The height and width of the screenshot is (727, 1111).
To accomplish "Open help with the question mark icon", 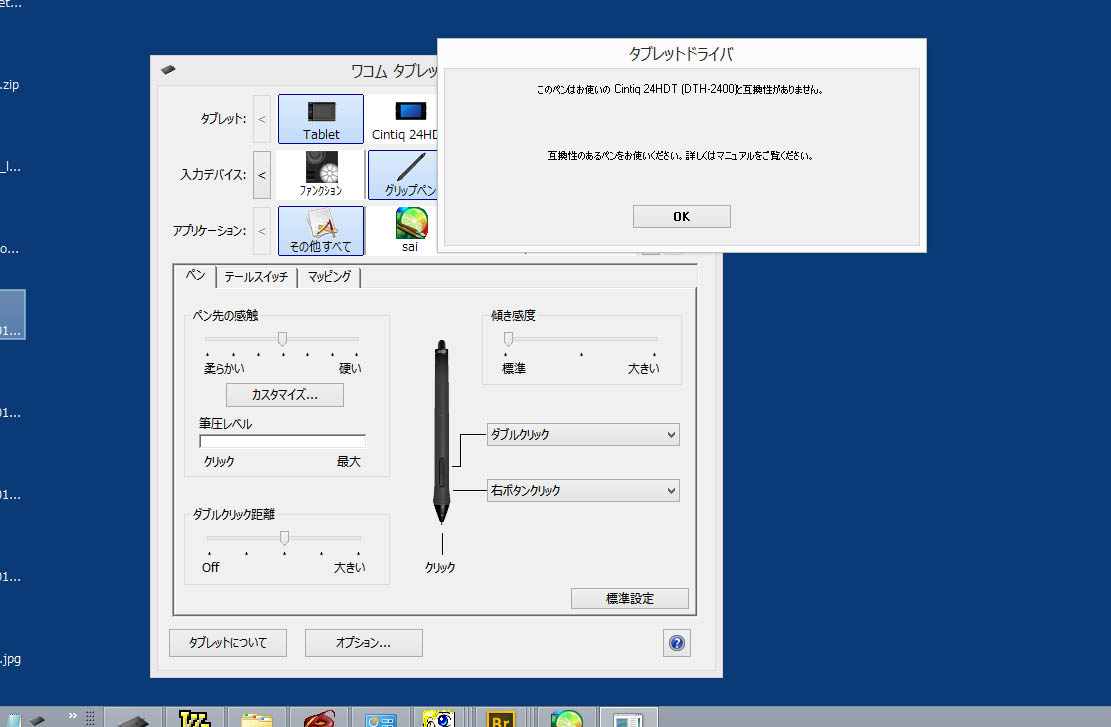I will 677,643.
